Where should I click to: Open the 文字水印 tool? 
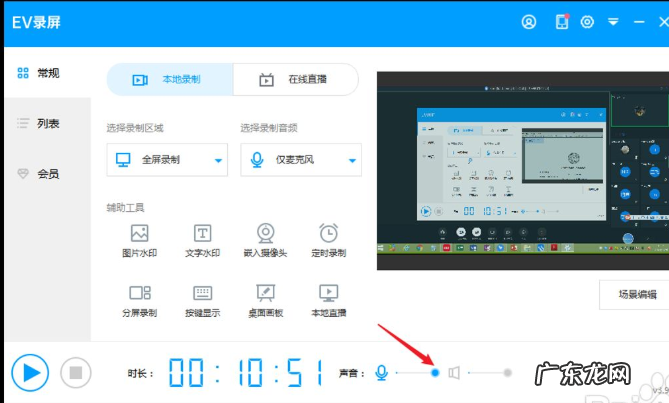[x=202, y=241]
